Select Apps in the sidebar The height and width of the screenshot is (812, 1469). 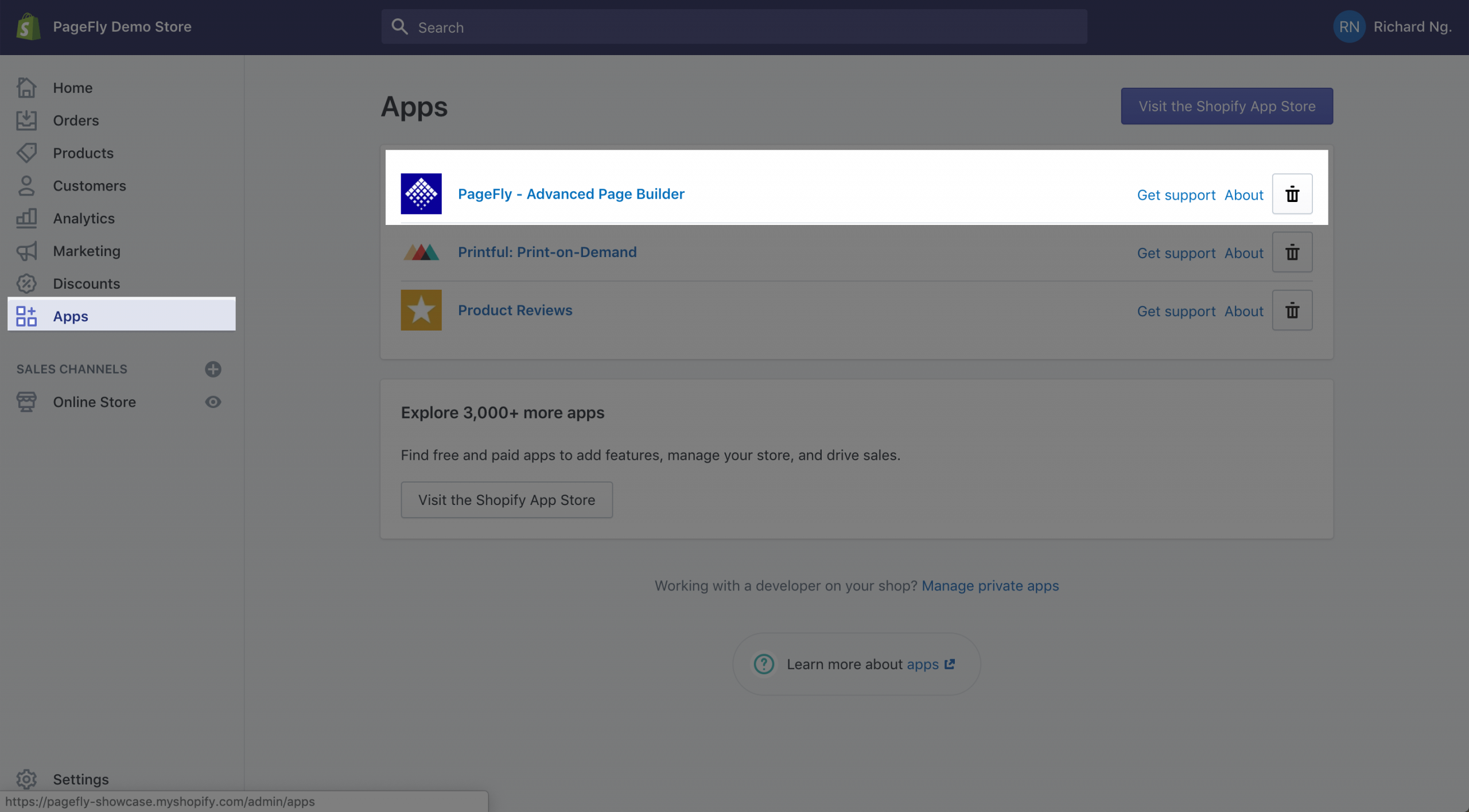click(122, 314)
